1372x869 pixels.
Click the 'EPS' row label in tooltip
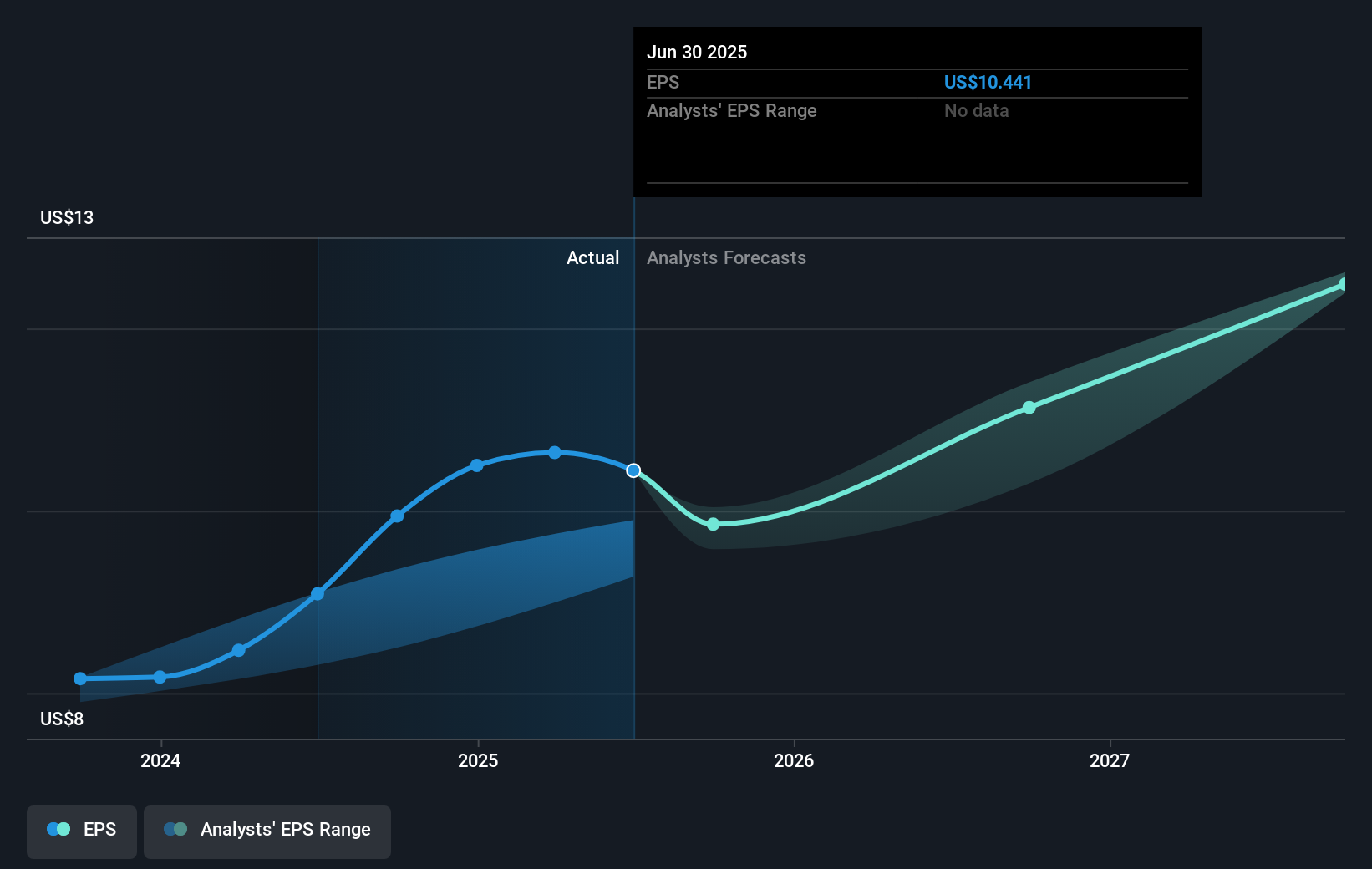coord(663,82)
